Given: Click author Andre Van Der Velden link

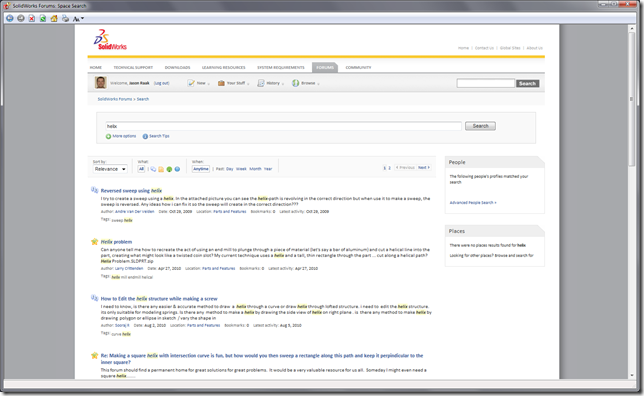Looking at the screenshot, I should click(x=134, y=212).
